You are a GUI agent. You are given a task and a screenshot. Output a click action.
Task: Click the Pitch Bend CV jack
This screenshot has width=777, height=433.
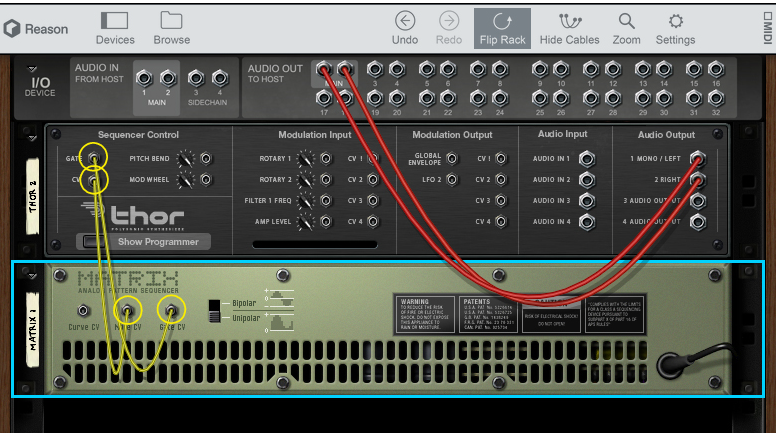pyautogui.click(x=206, y=159)
